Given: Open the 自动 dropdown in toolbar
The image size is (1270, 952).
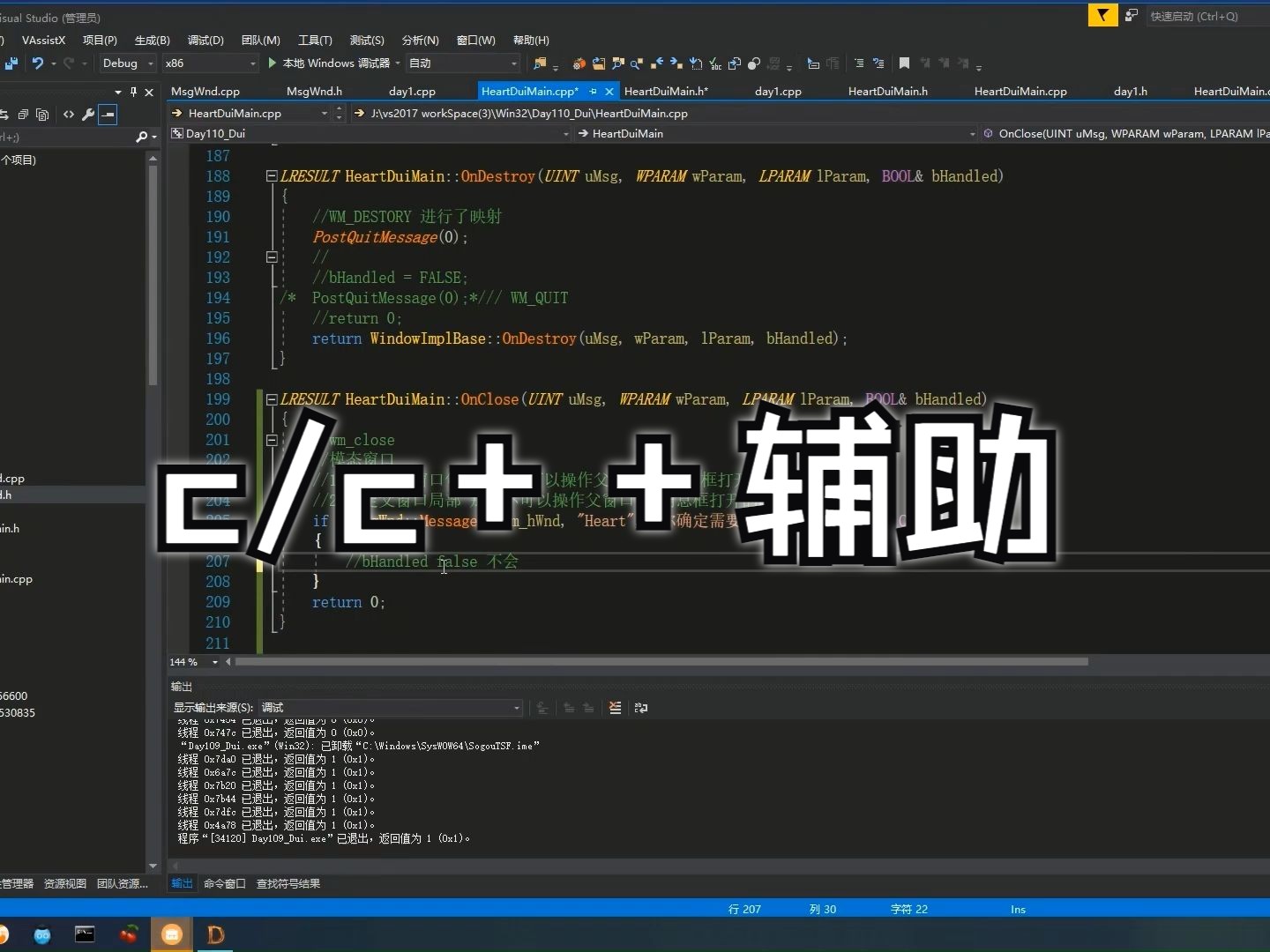Looking at the screenshot, I should (463, 63).
